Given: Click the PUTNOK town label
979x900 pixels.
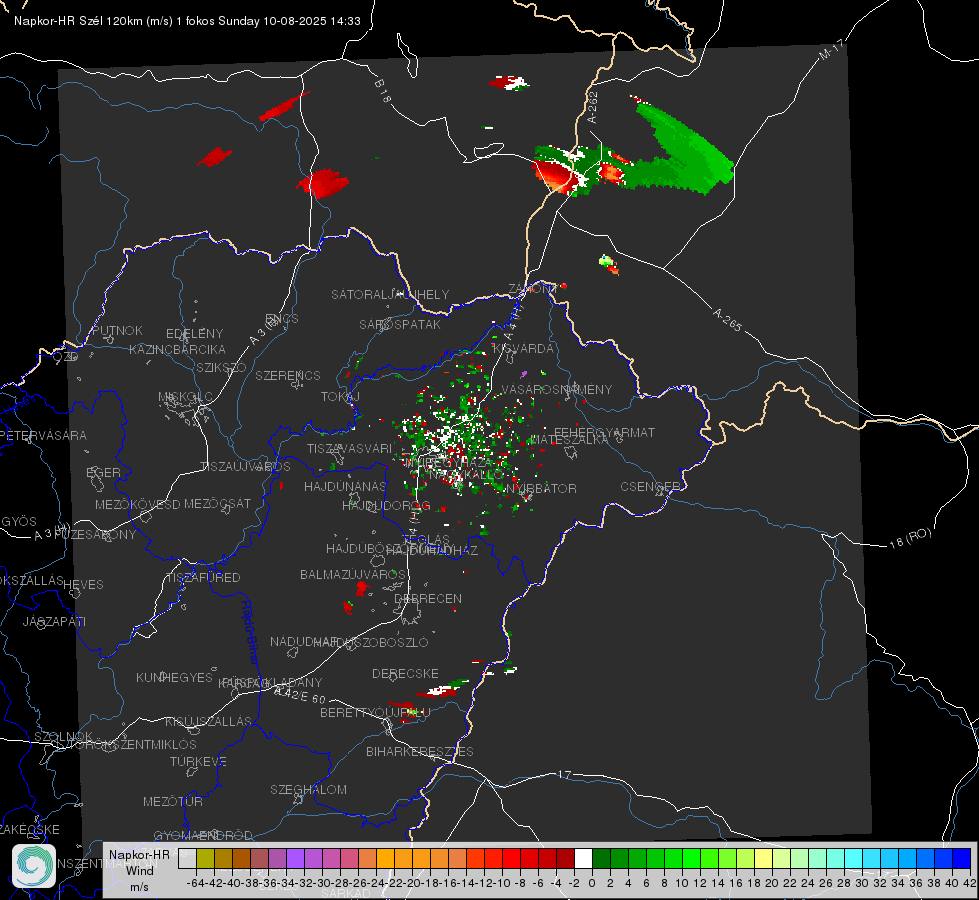Looking at the screenshot, I should coord(117,330).
